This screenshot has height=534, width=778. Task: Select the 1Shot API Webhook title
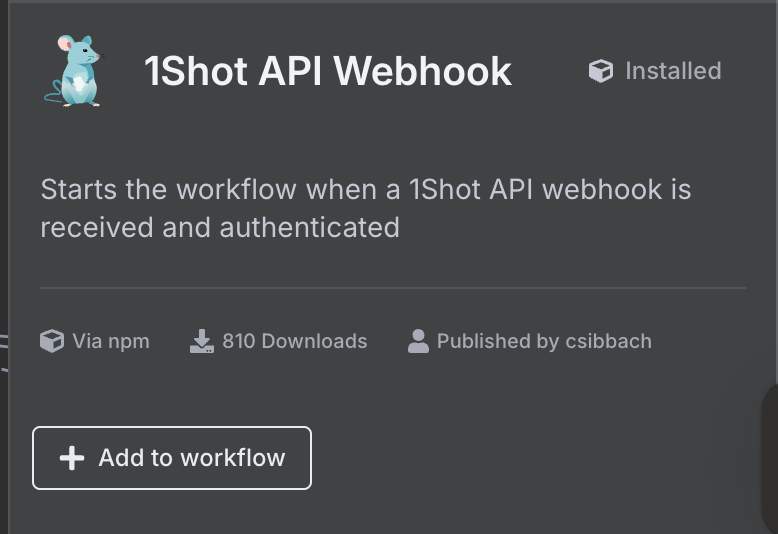coord(328,71)
